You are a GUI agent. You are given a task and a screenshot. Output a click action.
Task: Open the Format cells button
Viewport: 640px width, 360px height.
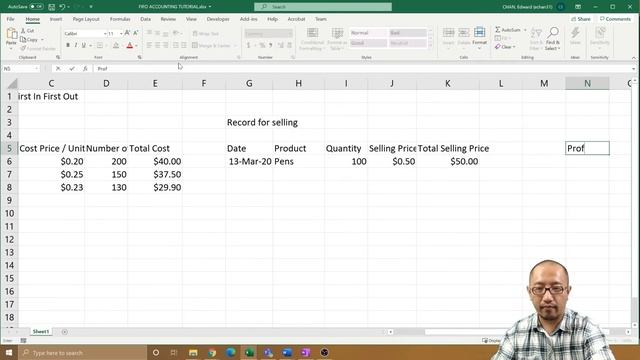tap(480, 37)
